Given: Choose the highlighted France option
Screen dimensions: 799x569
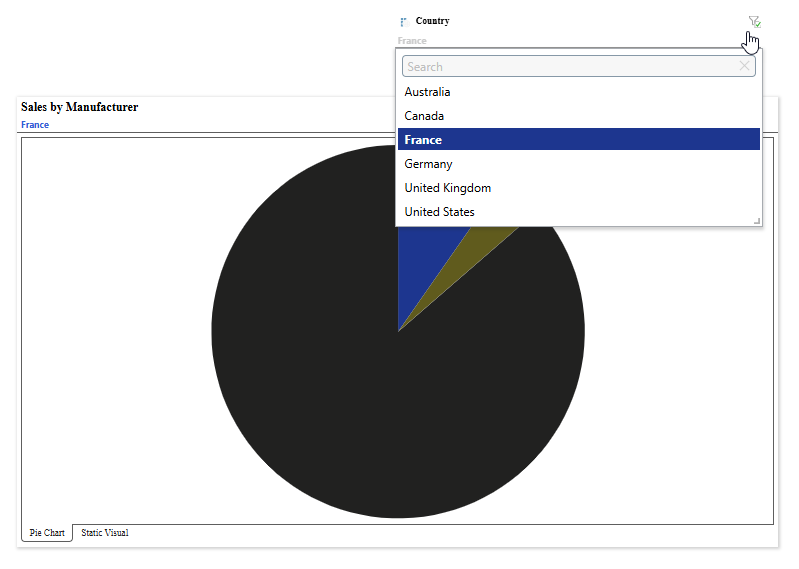Looking at the screenshot, I should pyautogui.click(x=578, y=139).
